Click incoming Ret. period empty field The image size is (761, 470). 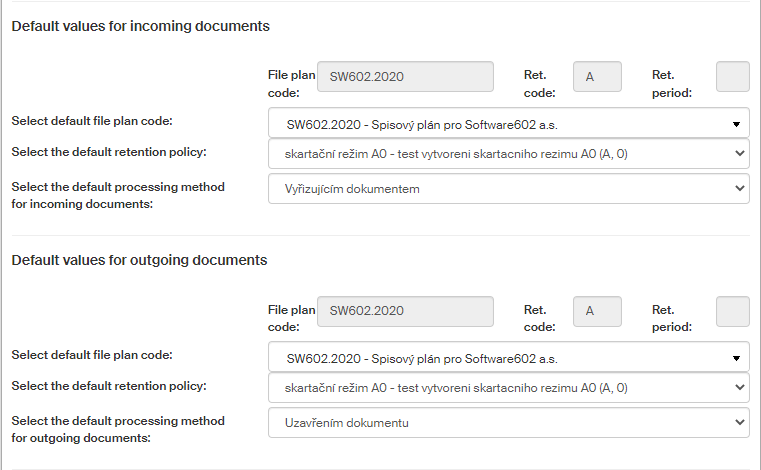[x=733, y=77]
